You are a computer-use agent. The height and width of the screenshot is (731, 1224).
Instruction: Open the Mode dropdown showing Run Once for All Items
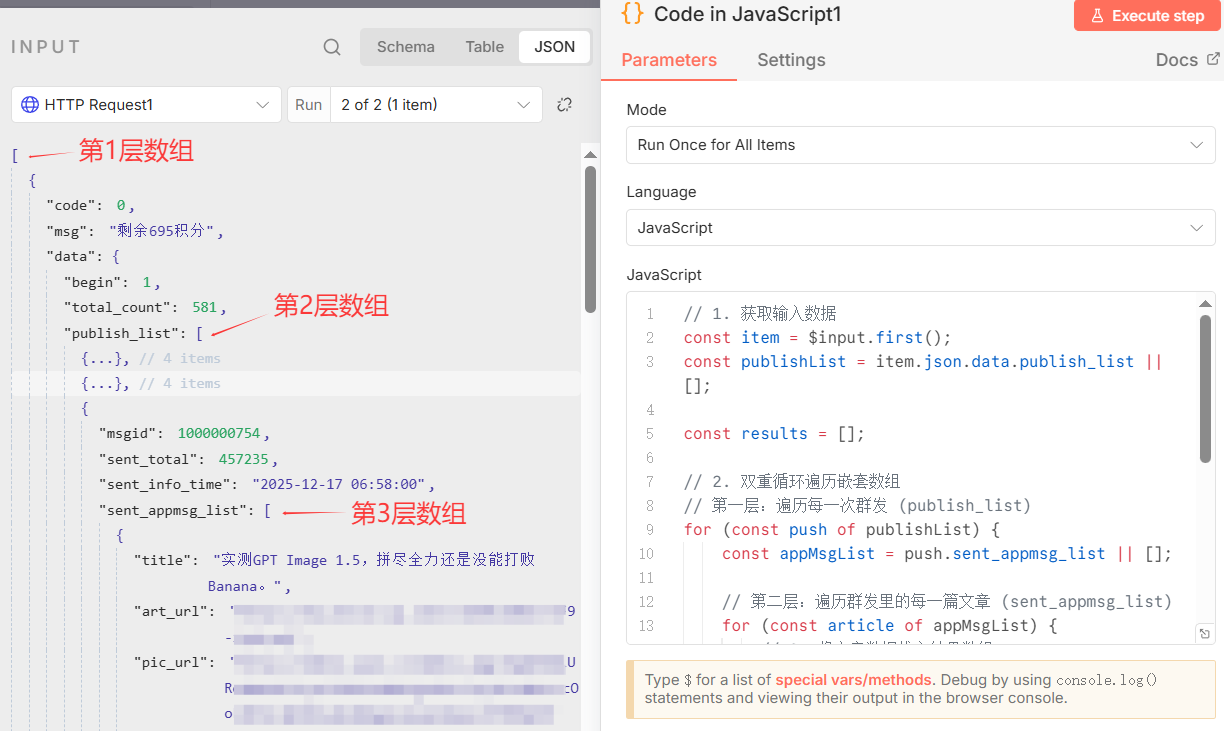pyautogui.click(x=919, y=145)
